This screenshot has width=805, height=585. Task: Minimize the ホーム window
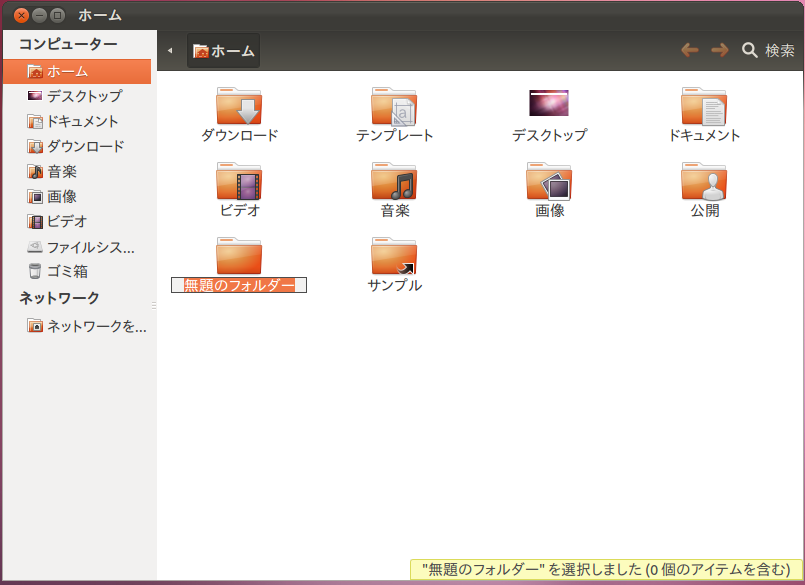[x=40, y=15]
